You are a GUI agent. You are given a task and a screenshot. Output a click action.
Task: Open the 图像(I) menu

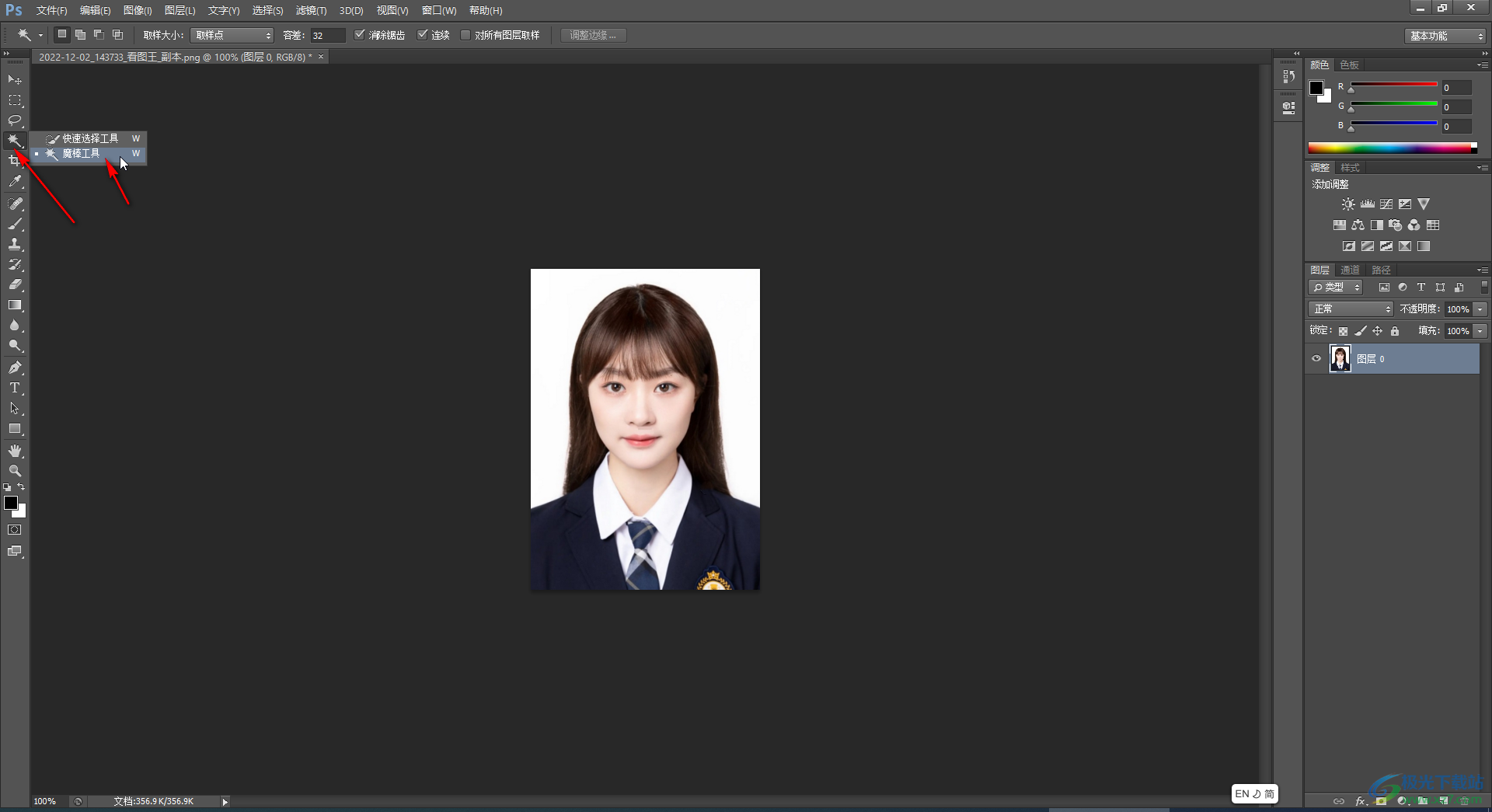pyautogui.click(x=138, y=10)
